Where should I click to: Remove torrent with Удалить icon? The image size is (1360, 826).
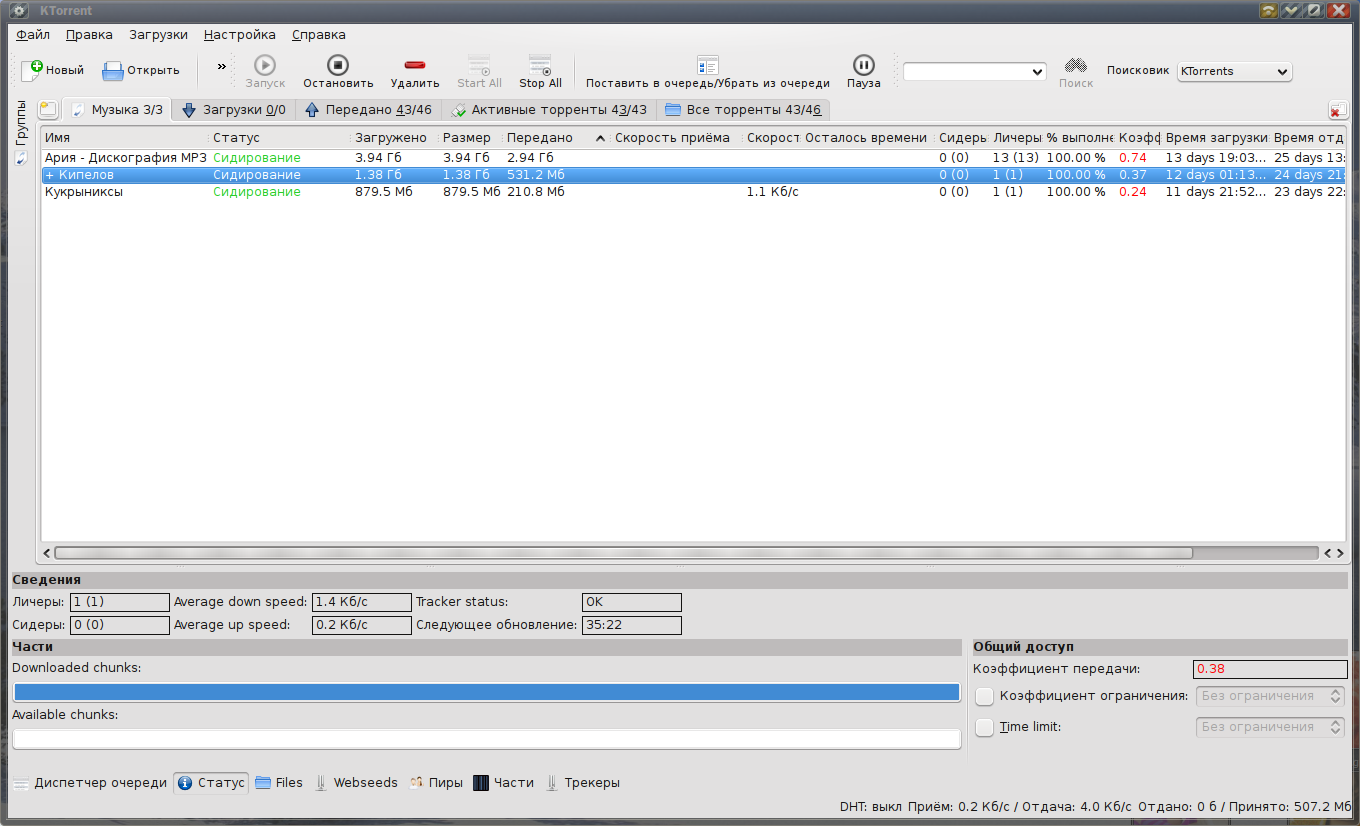pyautogui.click(x=415, y=65)
